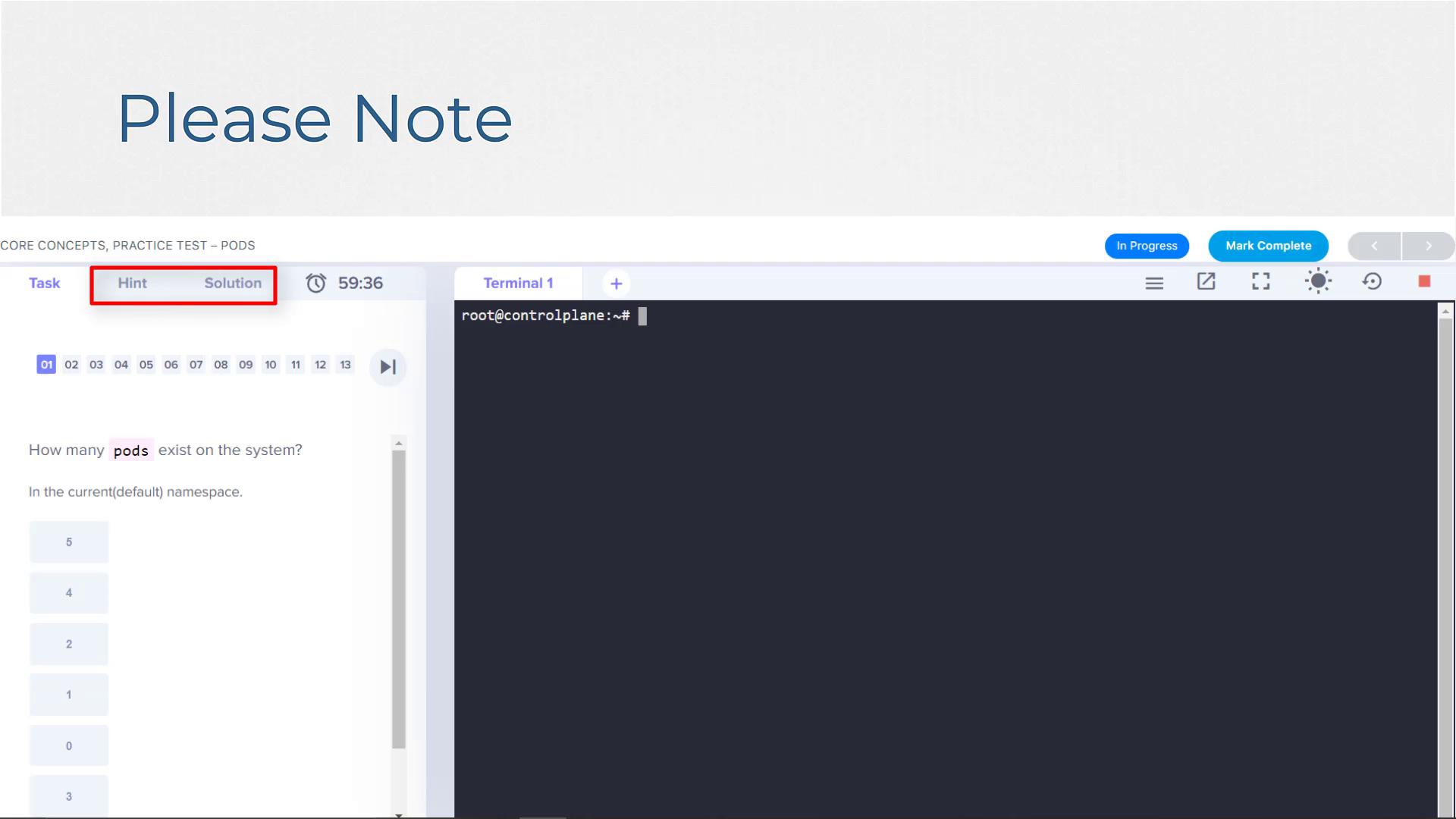Select answer option 0
1456x819 pixels.
[68, 745]
